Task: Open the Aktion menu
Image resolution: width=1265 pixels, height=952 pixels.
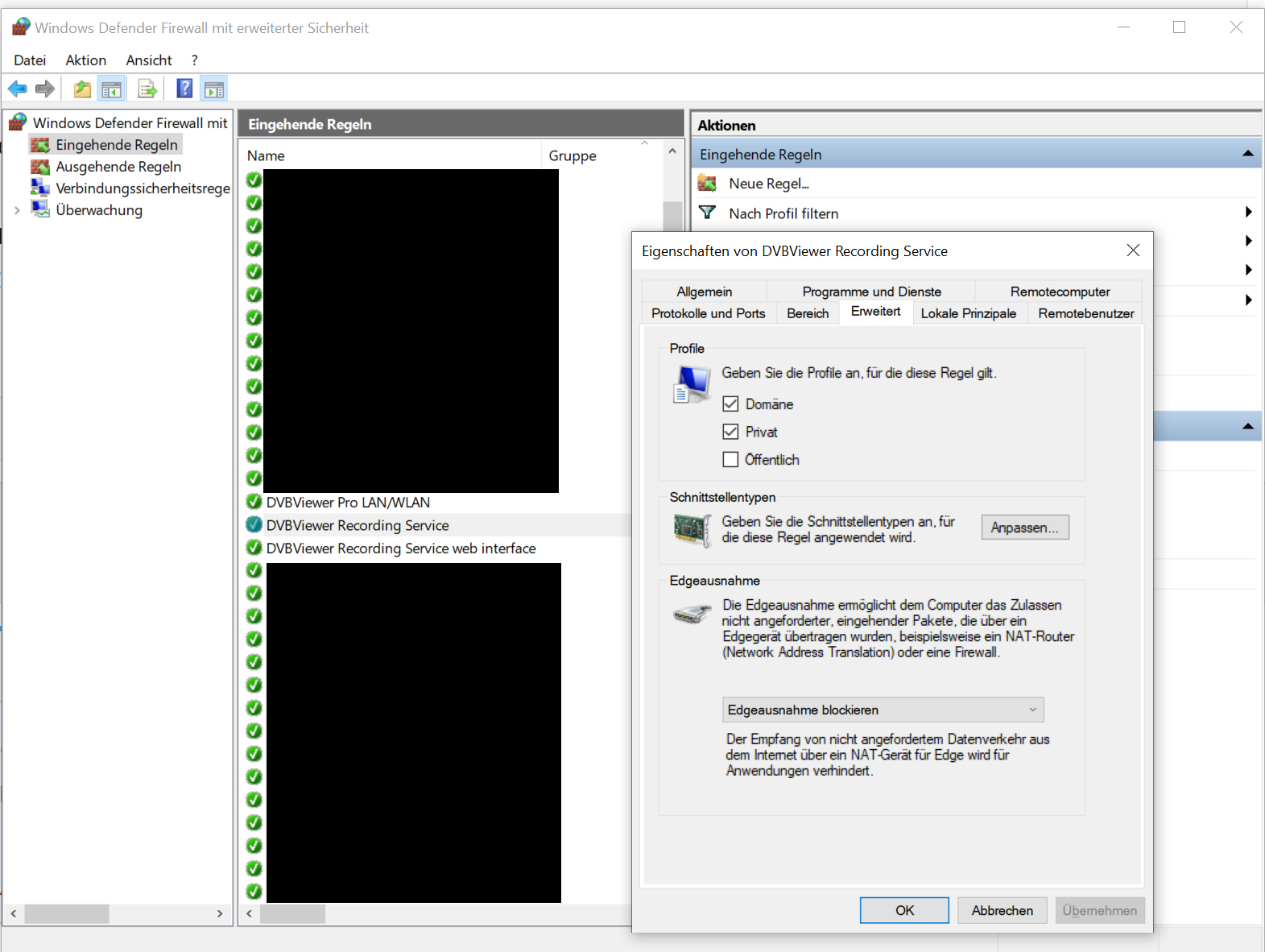Action: 86,60
